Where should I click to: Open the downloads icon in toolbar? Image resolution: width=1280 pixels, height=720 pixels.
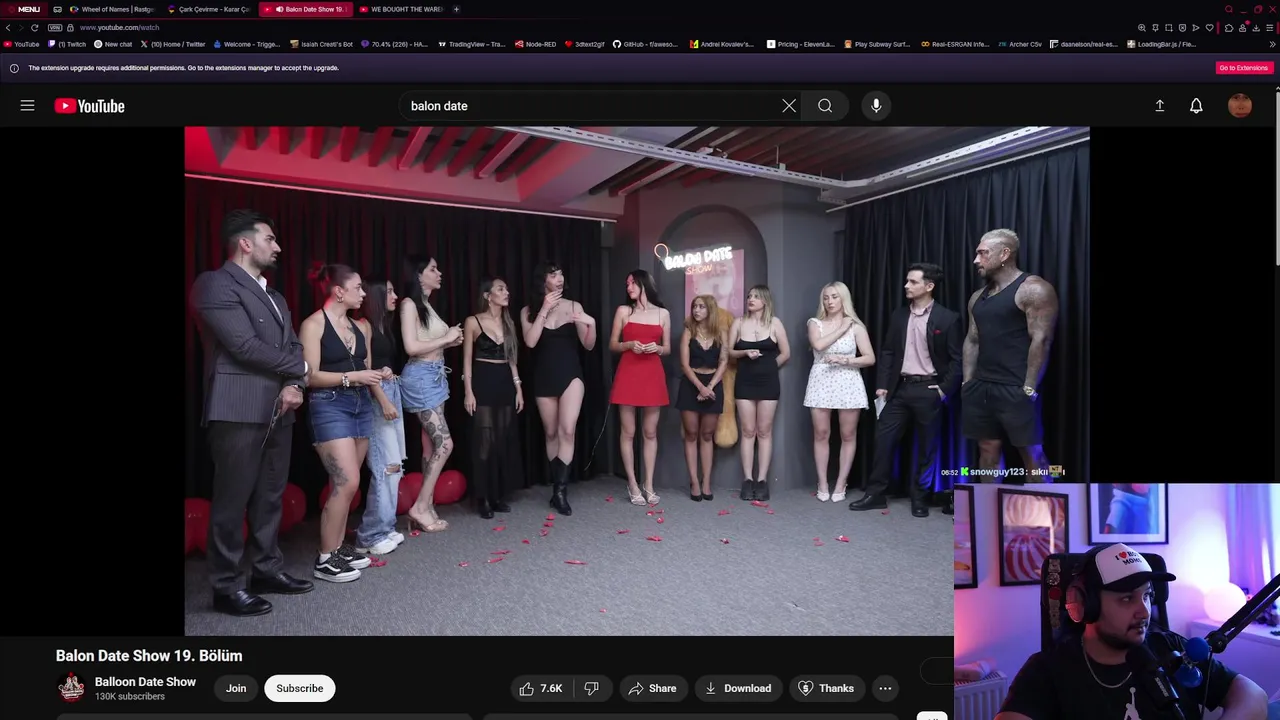[1256, 28]
